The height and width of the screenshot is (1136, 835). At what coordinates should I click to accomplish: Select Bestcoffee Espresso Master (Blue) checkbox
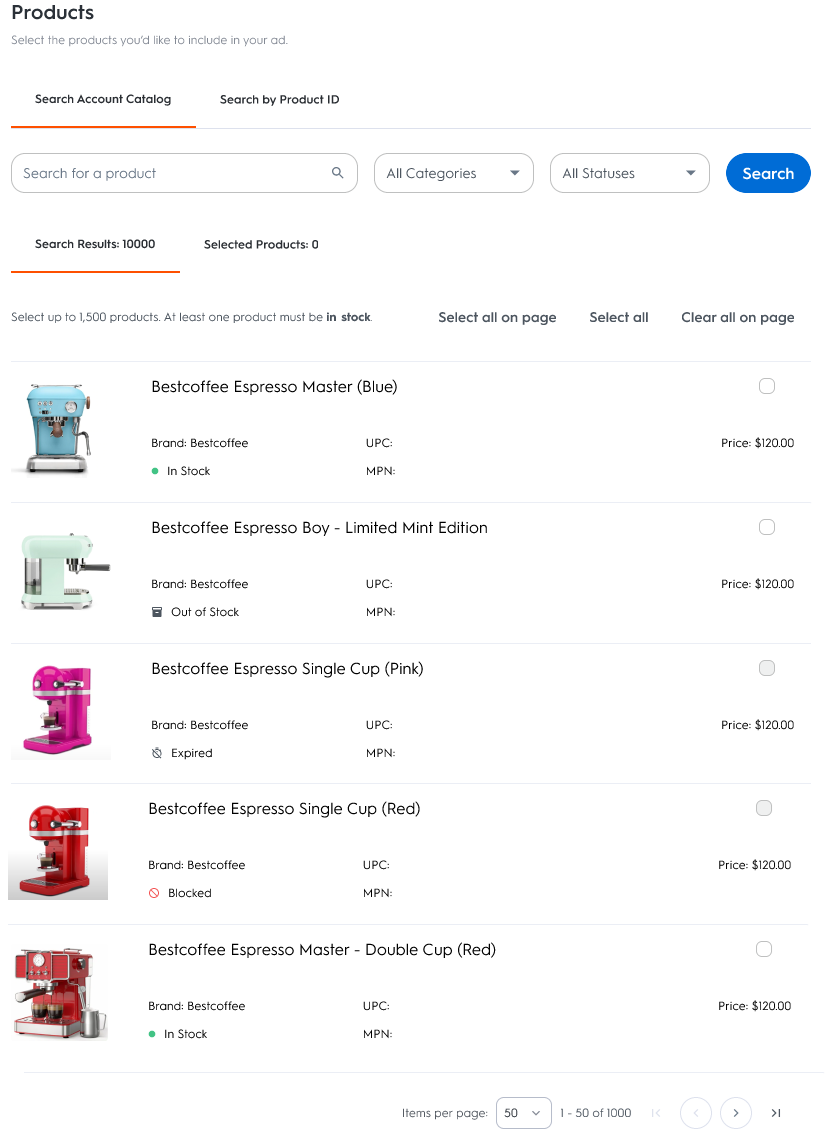pyautogui.click(x=767, y=386)
